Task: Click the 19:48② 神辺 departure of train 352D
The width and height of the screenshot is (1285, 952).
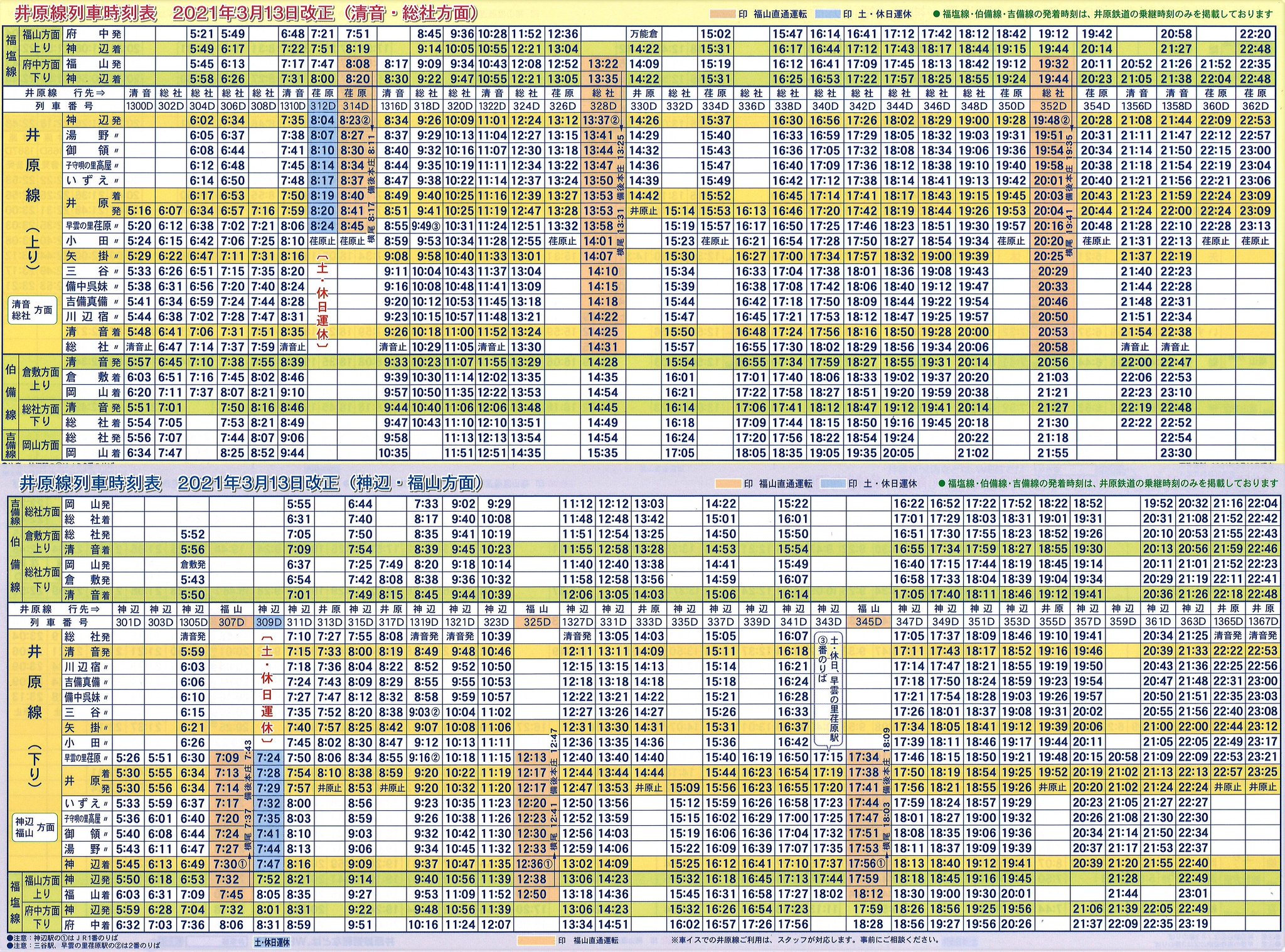Action: [1052, 120]
